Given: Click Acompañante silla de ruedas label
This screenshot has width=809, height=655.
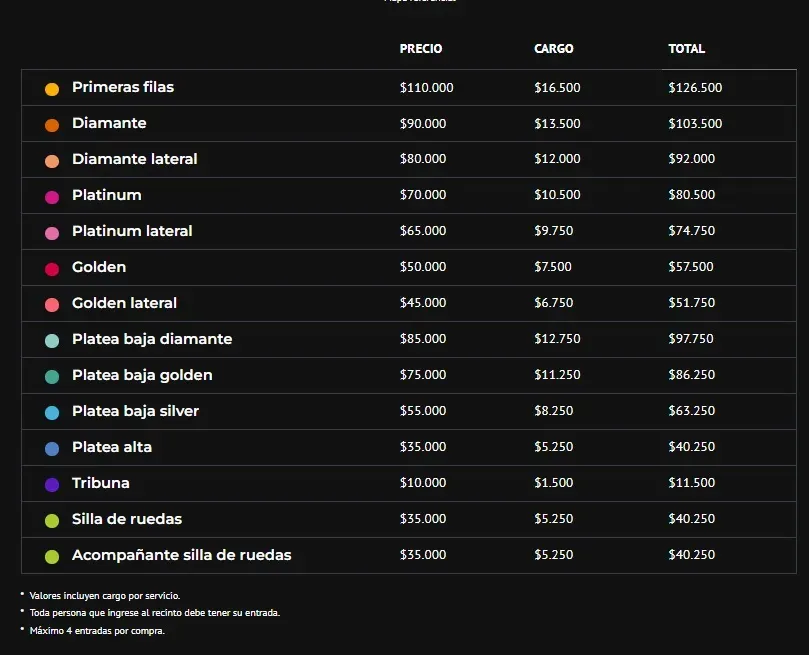Looking at the screenshot, I should click(x=182, y=555).
